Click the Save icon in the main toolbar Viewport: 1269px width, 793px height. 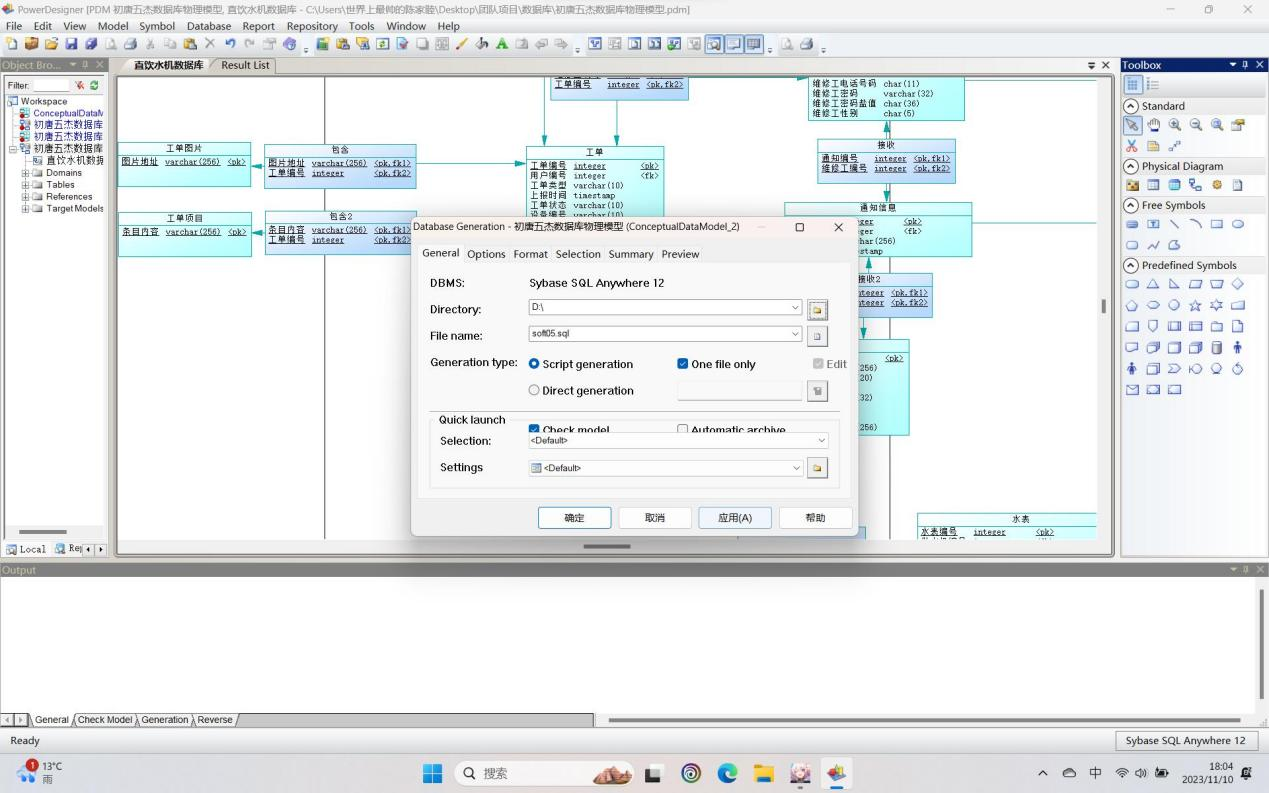71,44
